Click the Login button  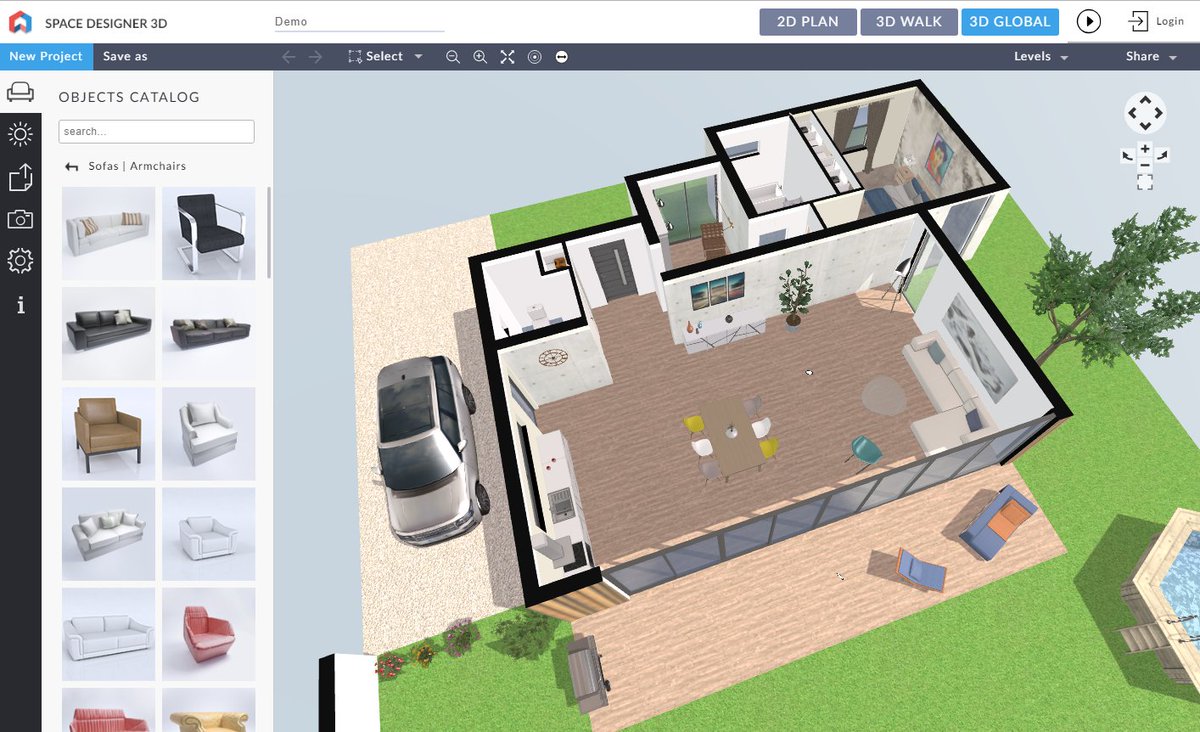(x=1156, y=21)
